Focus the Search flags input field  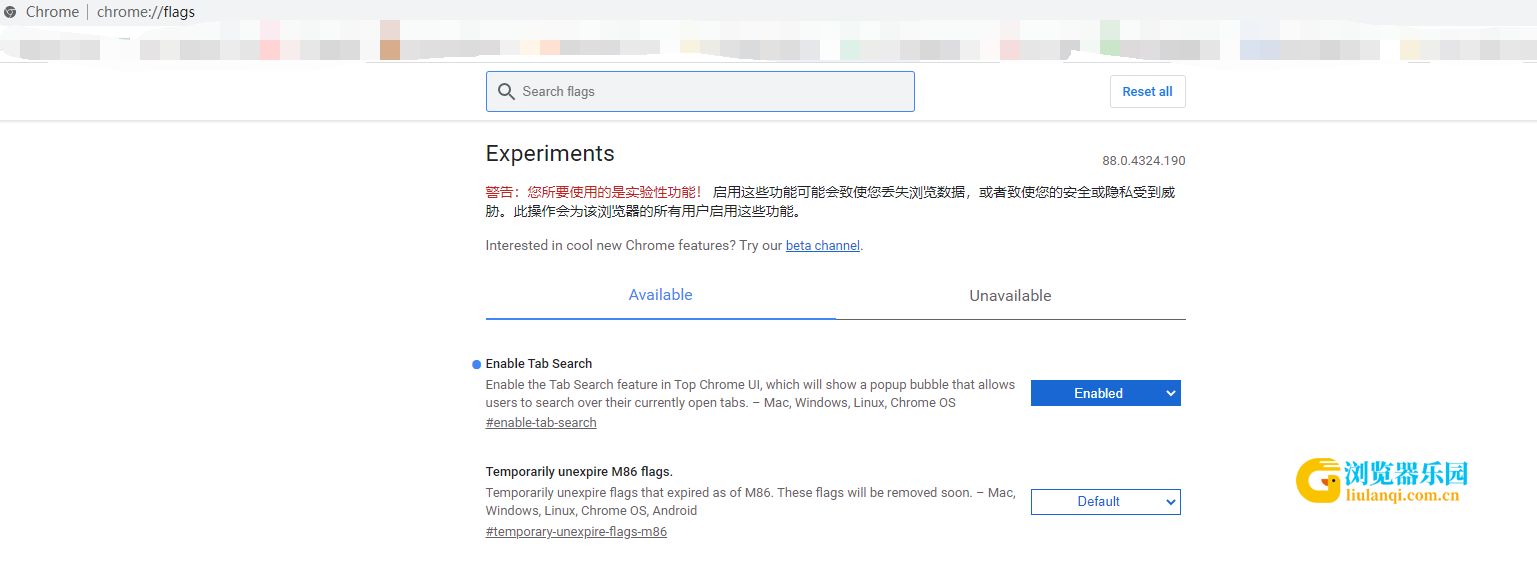pos(700,91)
